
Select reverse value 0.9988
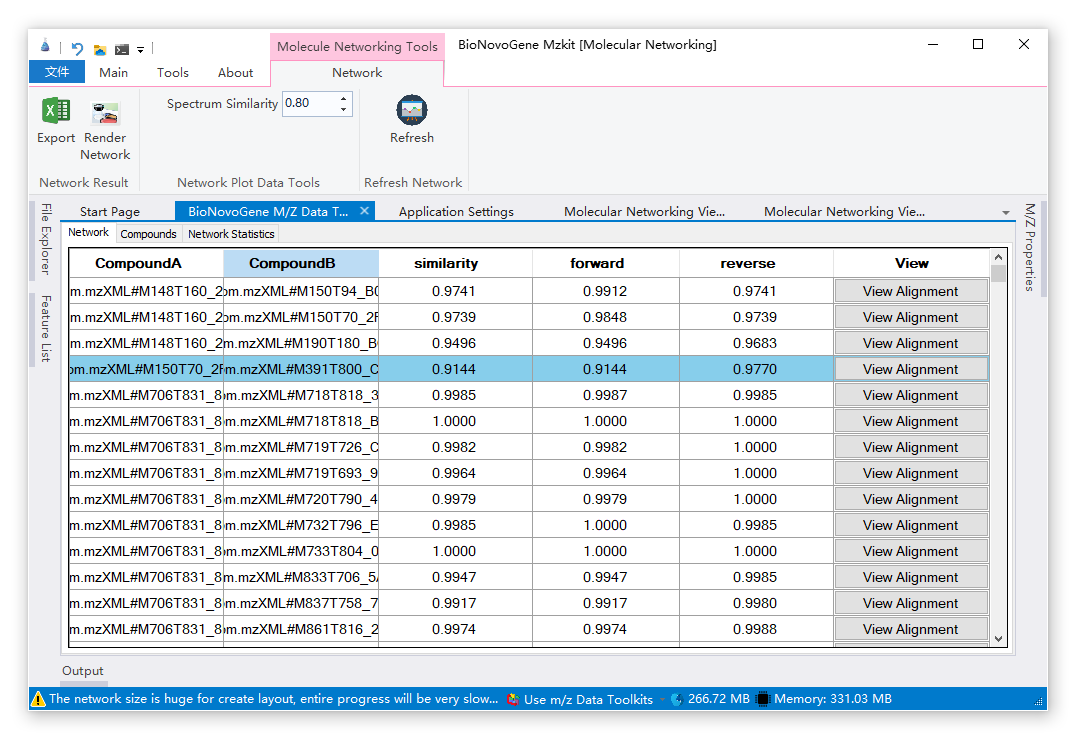(756, 629)
